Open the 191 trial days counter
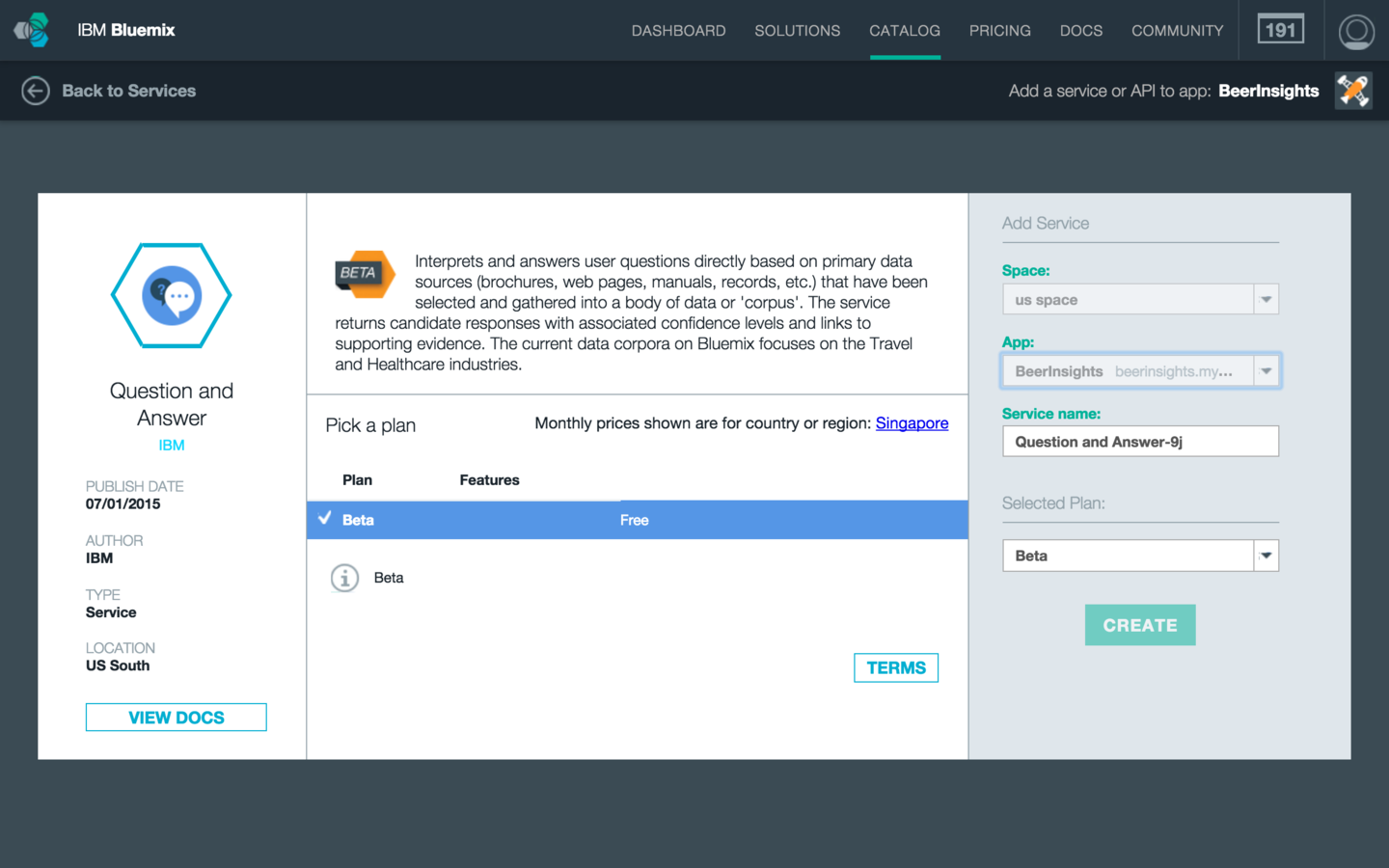The height and width of the screenshot is (868, 1389). [1280, 30]
